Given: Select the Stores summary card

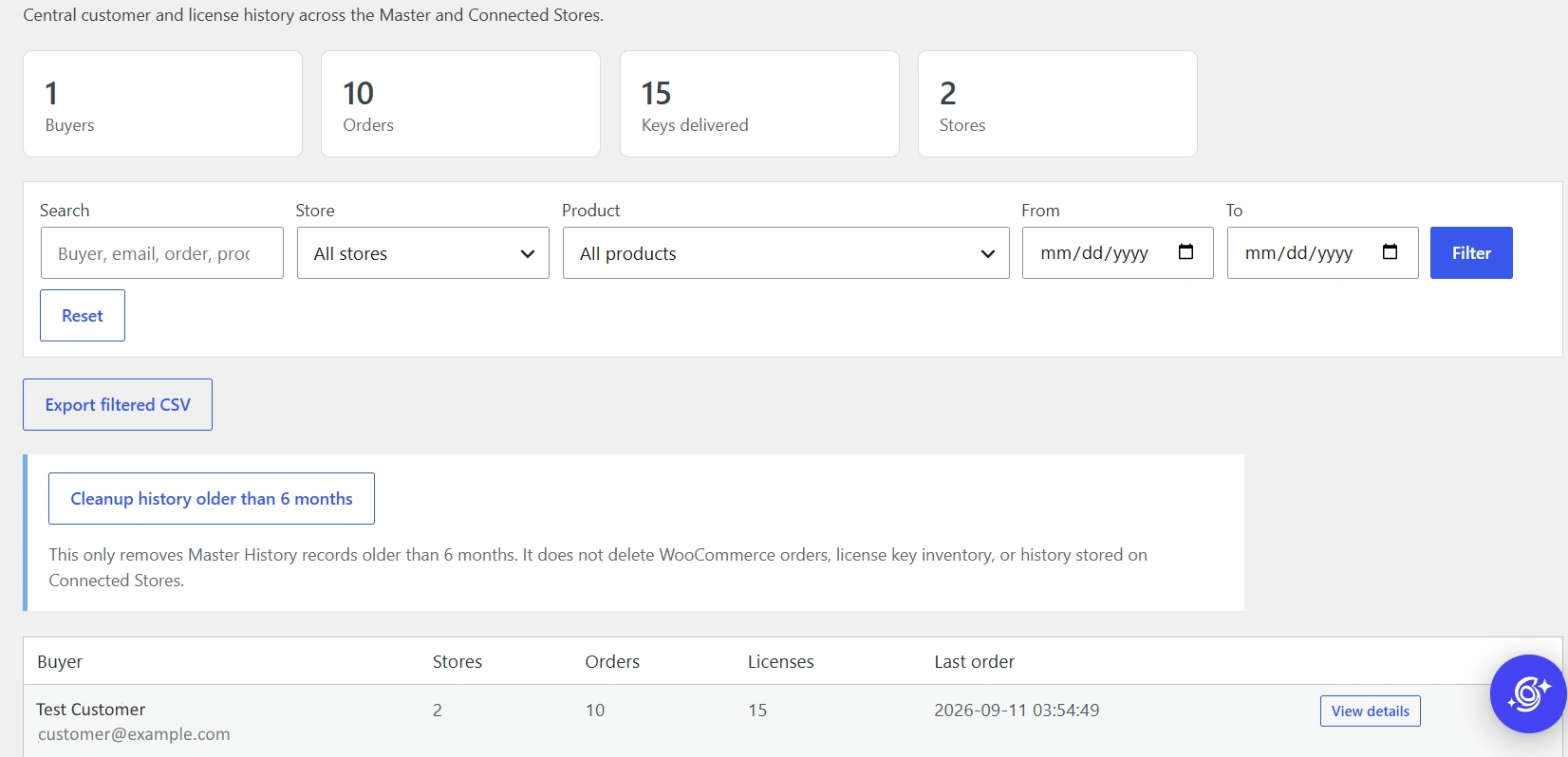Looking at the screenshot, I should click(x=1057, y=103).
